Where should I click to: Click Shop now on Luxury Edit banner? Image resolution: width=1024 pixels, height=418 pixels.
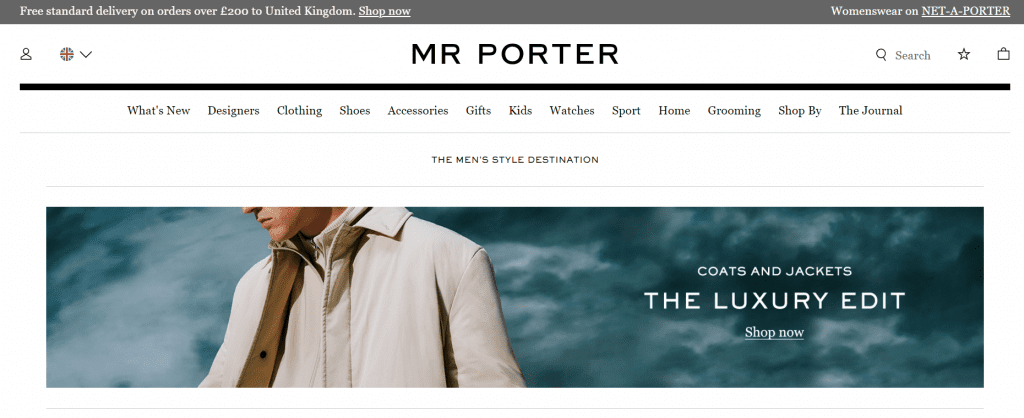coord(775,332)
